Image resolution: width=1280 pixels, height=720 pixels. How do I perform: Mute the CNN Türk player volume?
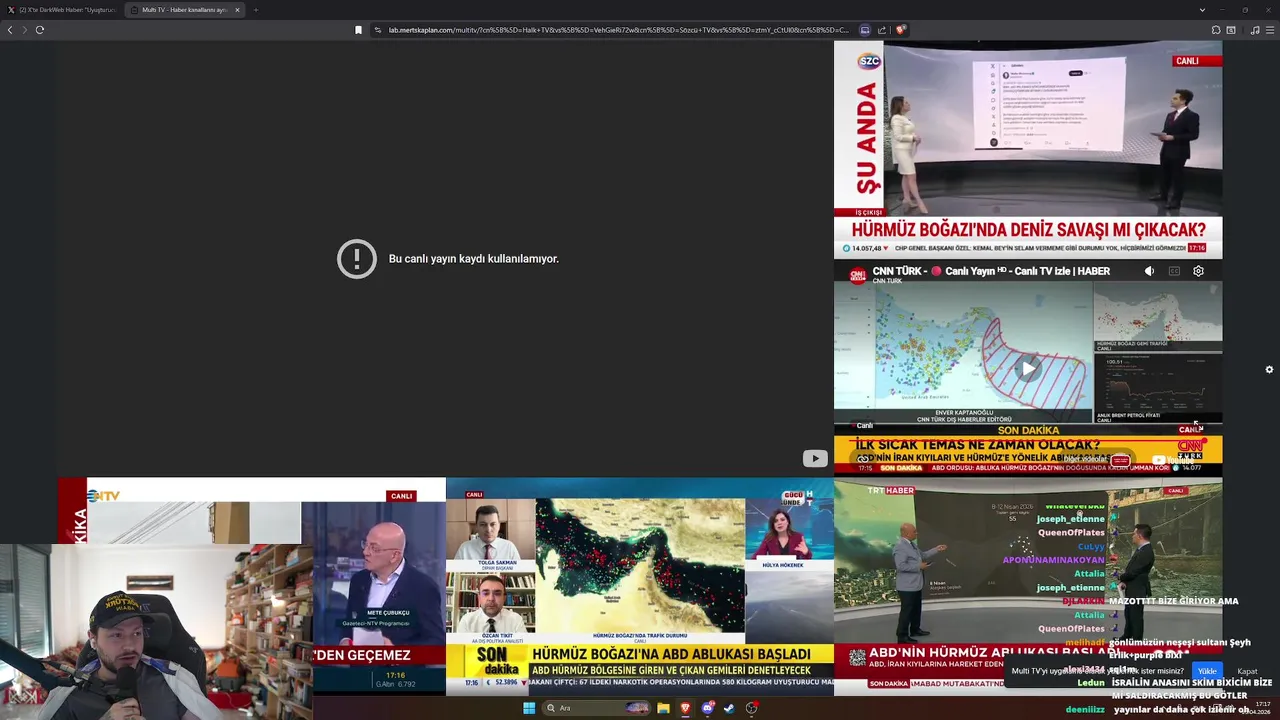tap(1149, 271)
